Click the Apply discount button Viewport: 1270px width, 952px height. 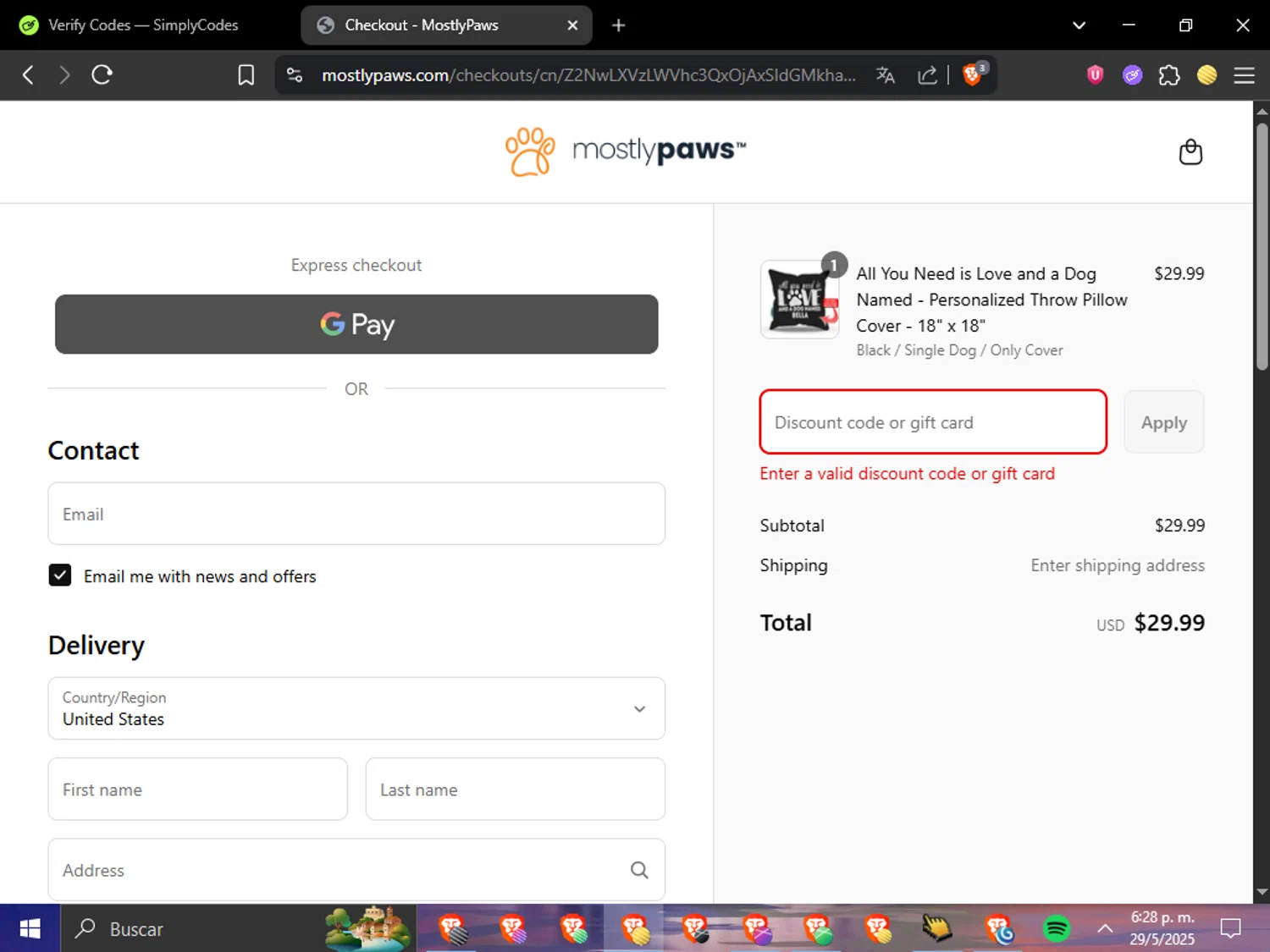click(x=1163, y=422)
